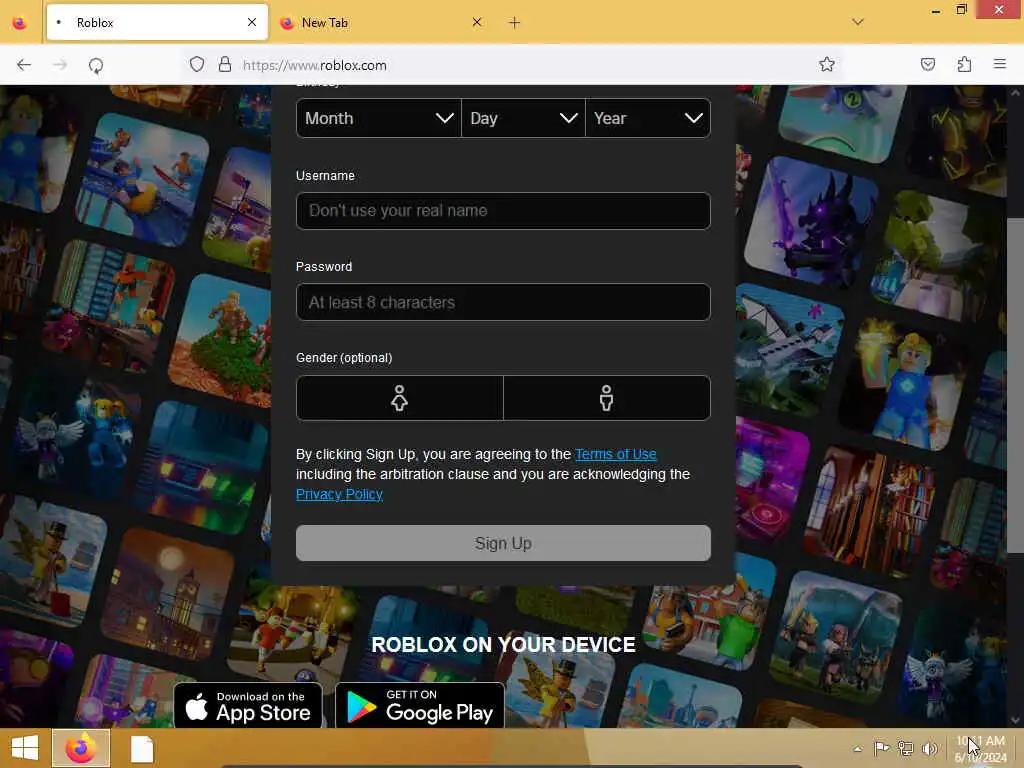Open a new tab with plus

click(x=514, y=23)
